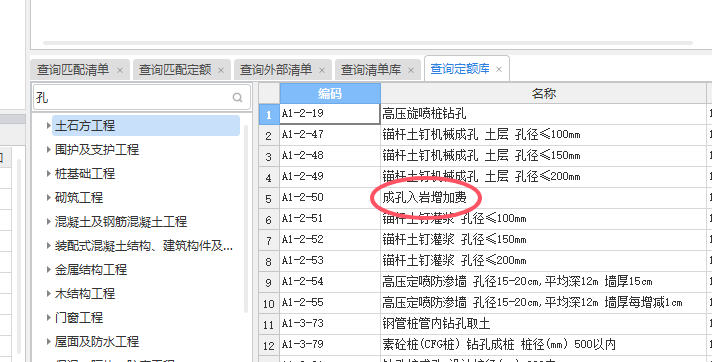Close the 查询匹配定额 tab
The height and width of the screenshot is (362, 712).
click(221, 70)
